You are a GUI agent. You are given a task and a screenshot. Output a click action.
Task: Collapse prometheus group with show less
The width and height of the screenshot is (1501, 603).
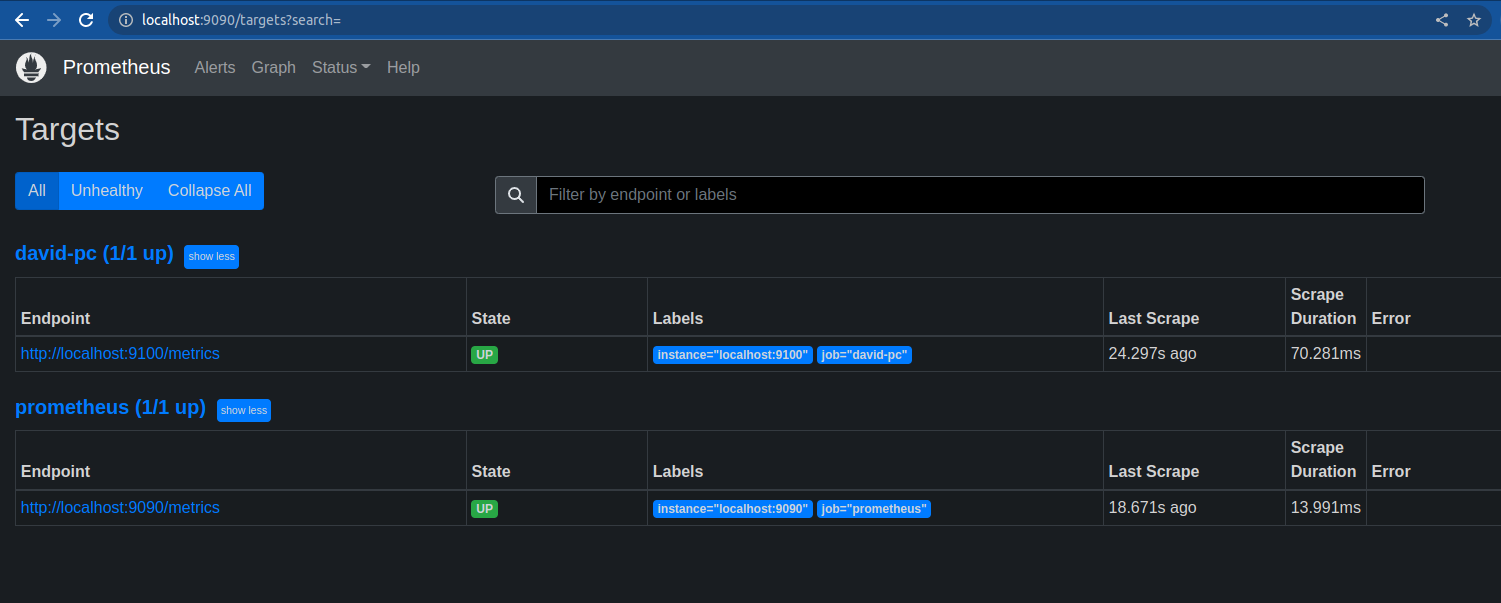pyautogui.click(x=244, y=411)
